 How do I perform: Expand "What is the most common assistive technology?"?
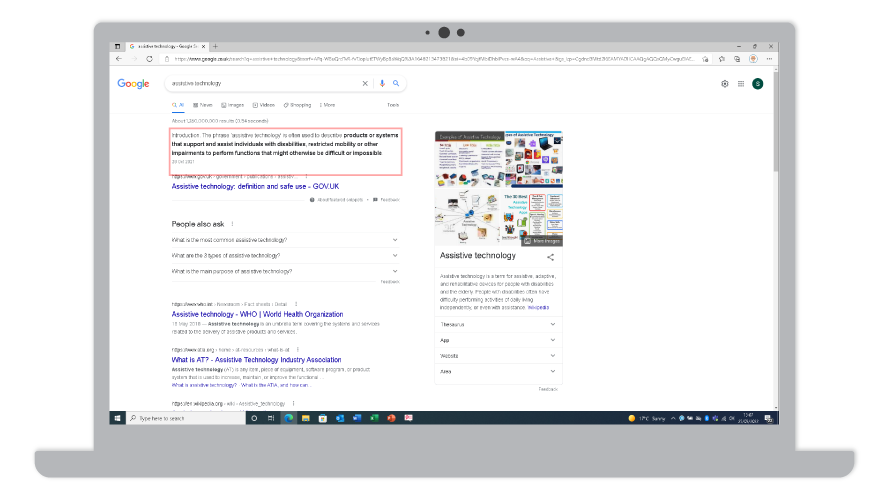click(x=395, y=240)
